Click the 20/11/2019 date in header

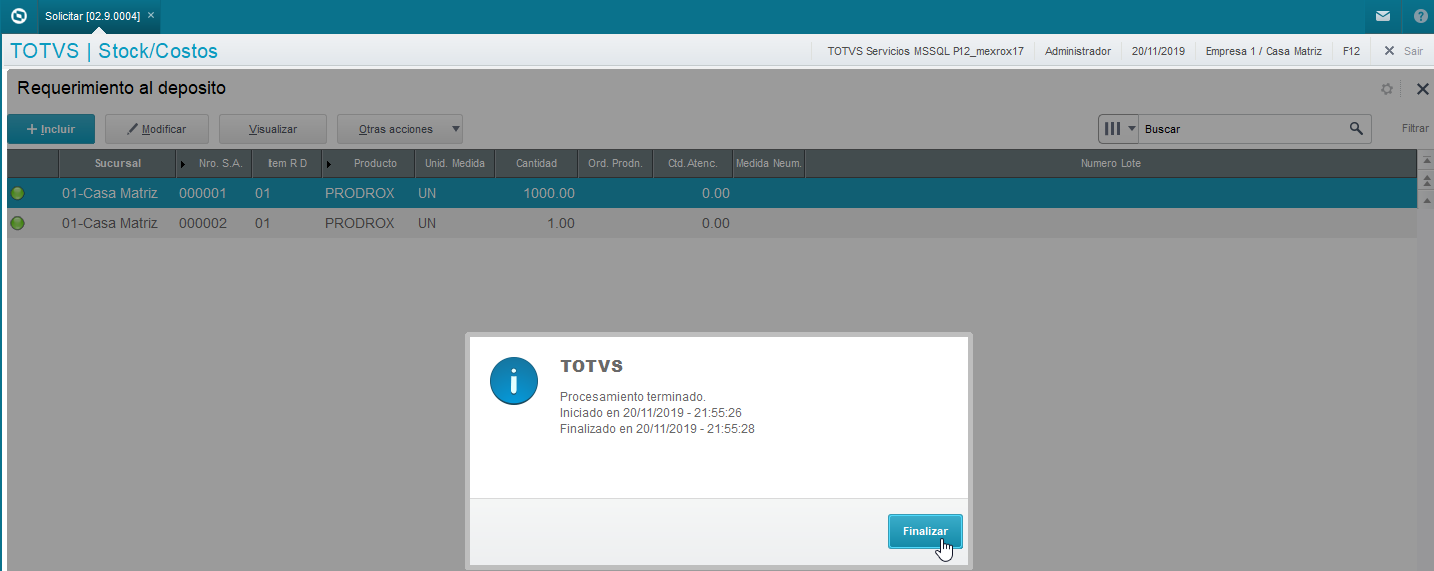click(1159, 50)
